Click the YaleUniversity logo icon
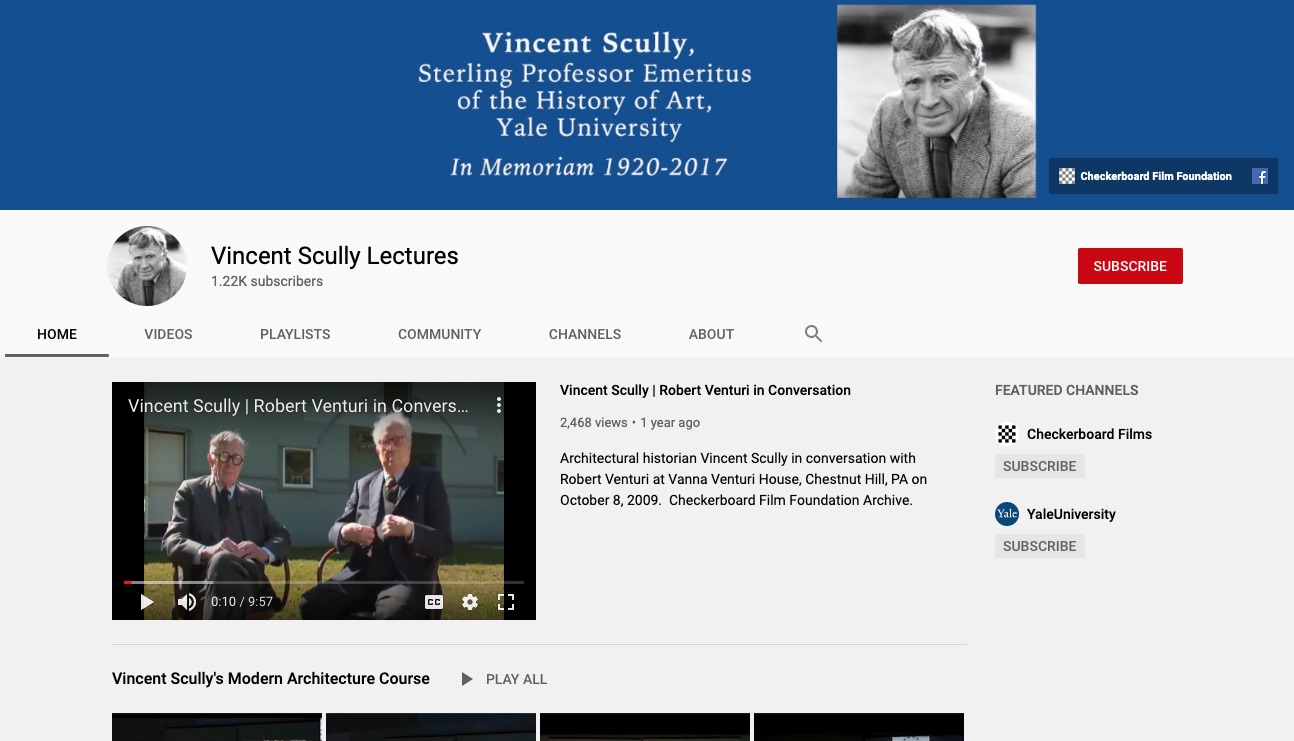 tap(1007, 514)
